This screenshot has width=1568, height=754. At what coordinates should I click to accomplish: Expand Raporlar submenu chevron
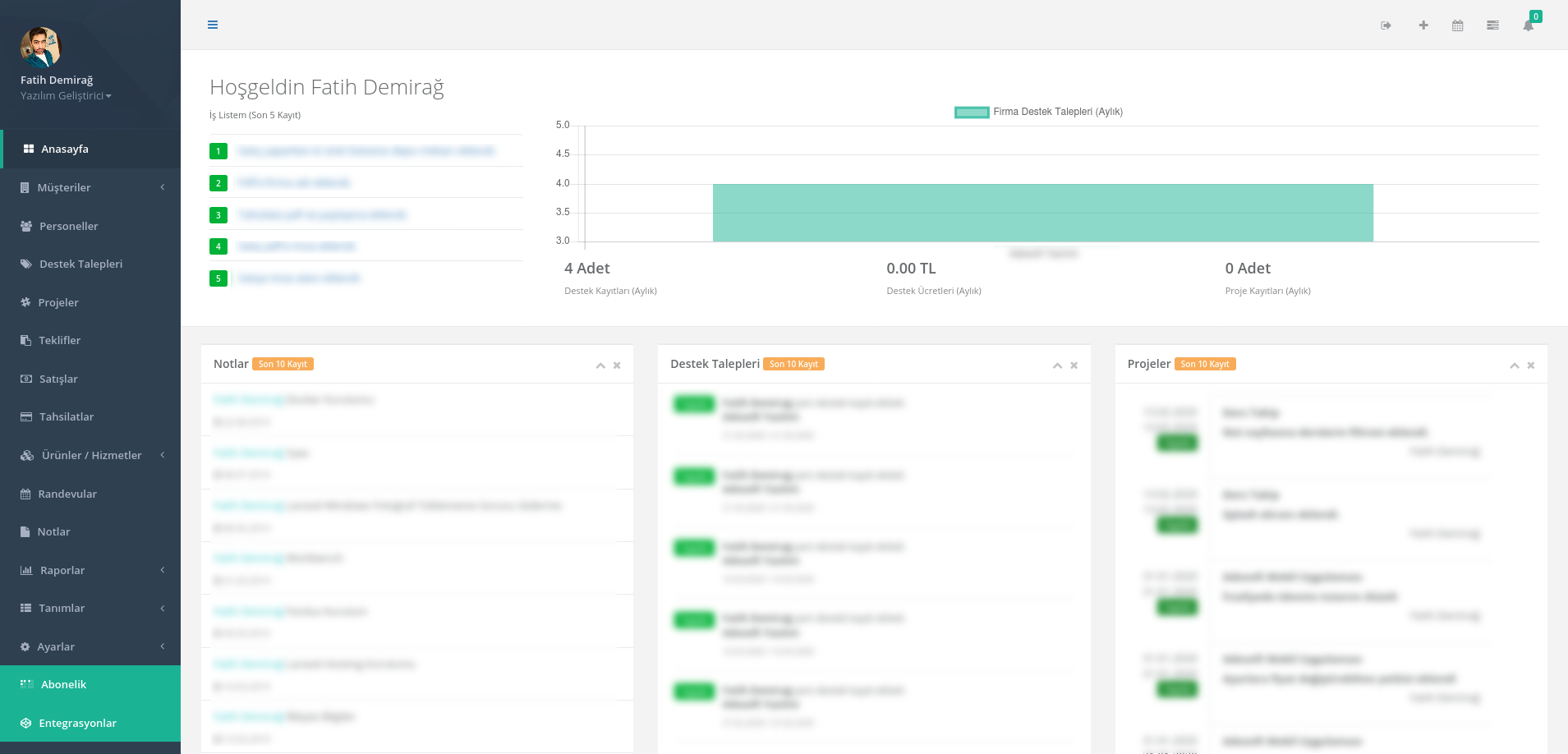(163, 570)
